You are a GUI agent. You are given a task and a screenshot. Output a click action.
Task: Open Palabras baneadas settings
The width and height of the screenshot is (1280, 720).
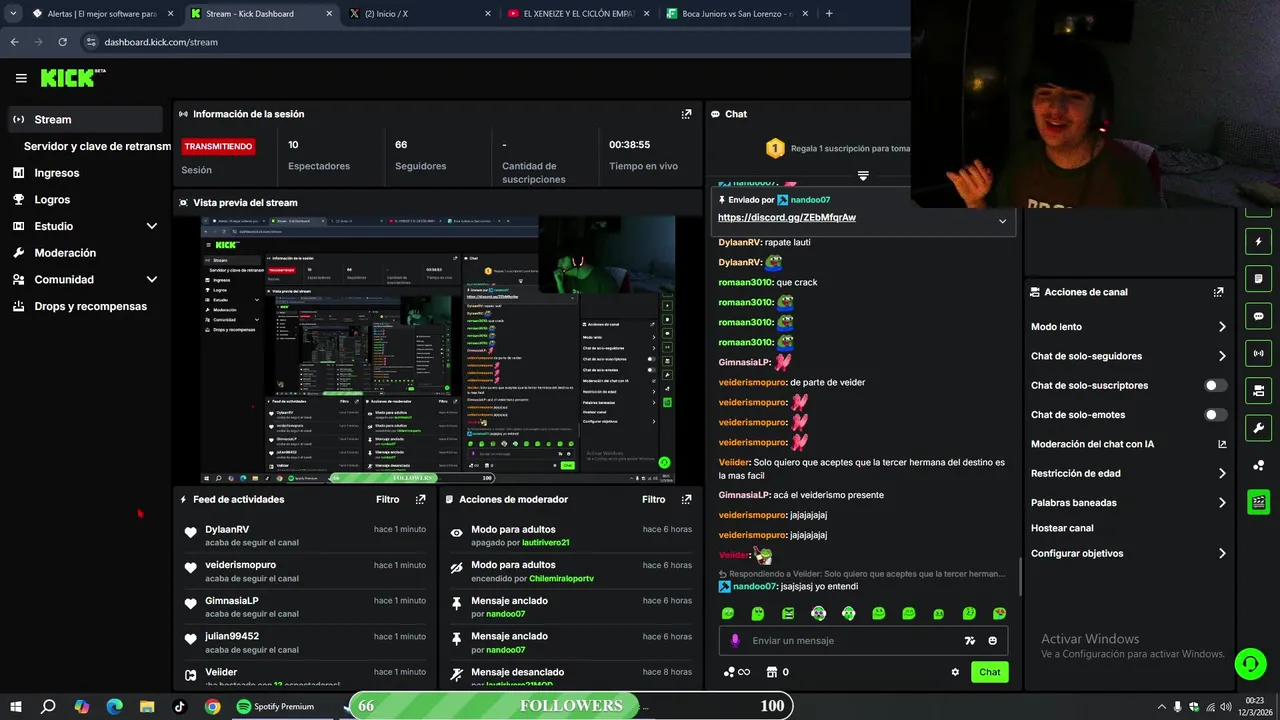point(1129,503)
